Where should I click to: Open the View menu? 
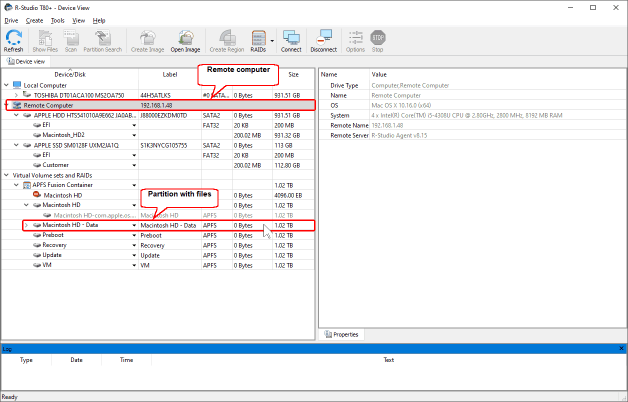[78, 20]
